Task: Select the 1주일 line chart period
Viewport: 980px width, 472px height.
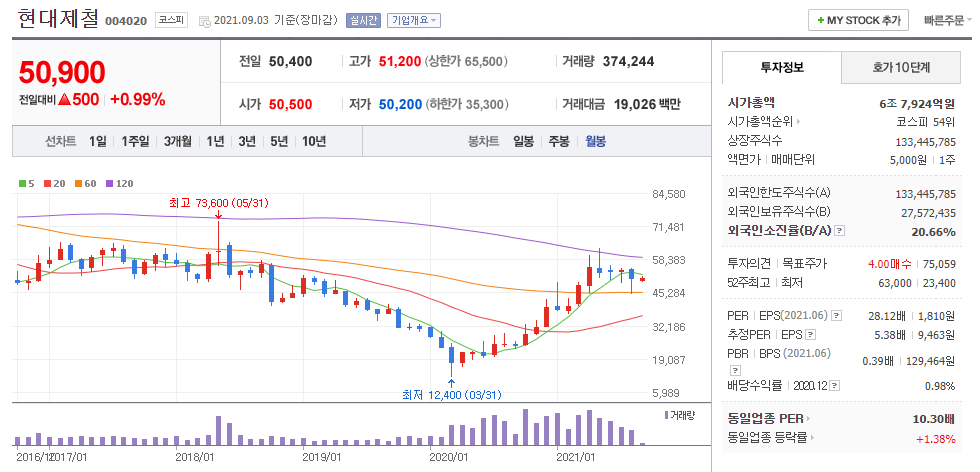Action: (135, 141)
